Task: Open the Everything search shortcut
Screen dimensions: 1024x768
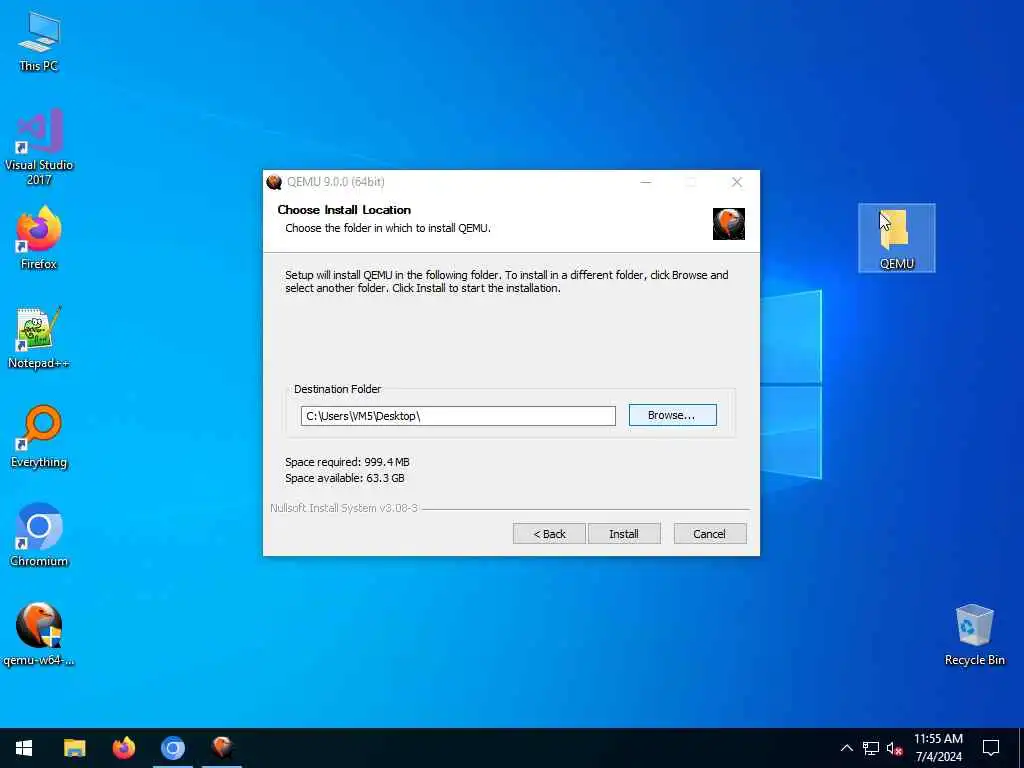Action: pos(39,437)
